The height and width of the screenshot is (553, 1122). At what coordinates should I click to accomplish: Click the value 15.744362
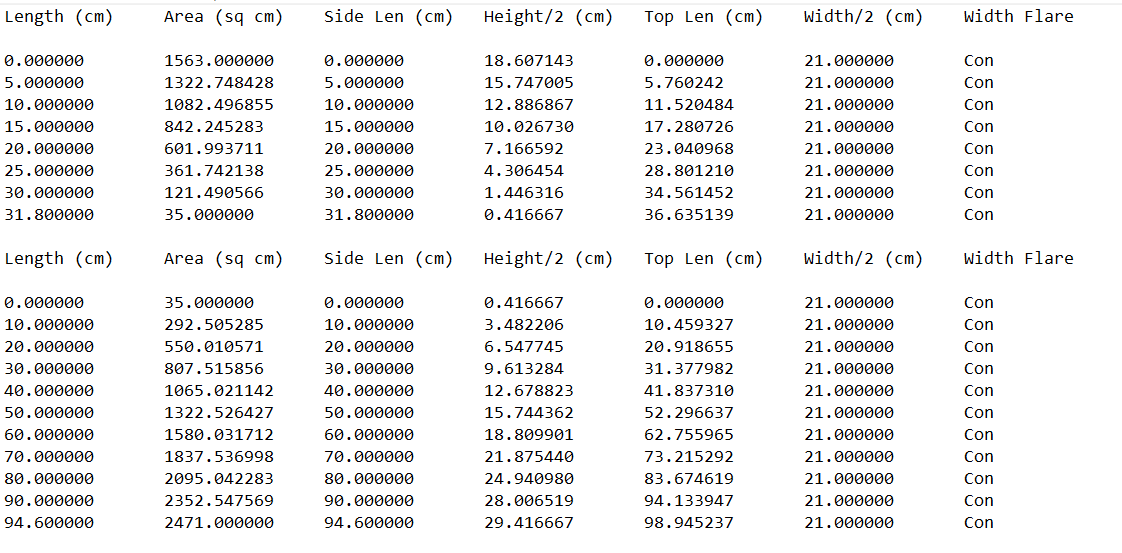[529, 413]
